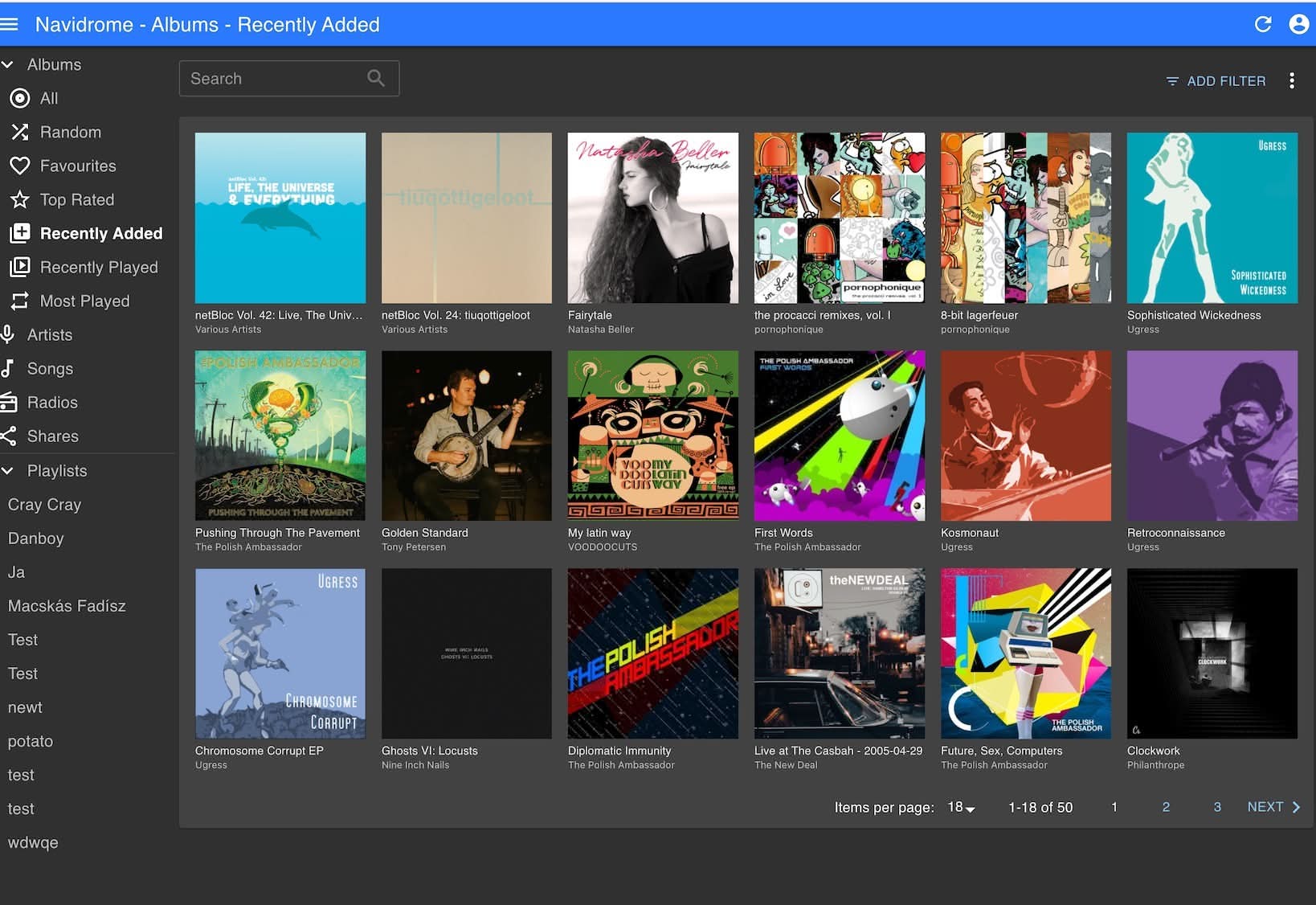
Task: Click artist name Nine Inch Nails
Action: 415,765
